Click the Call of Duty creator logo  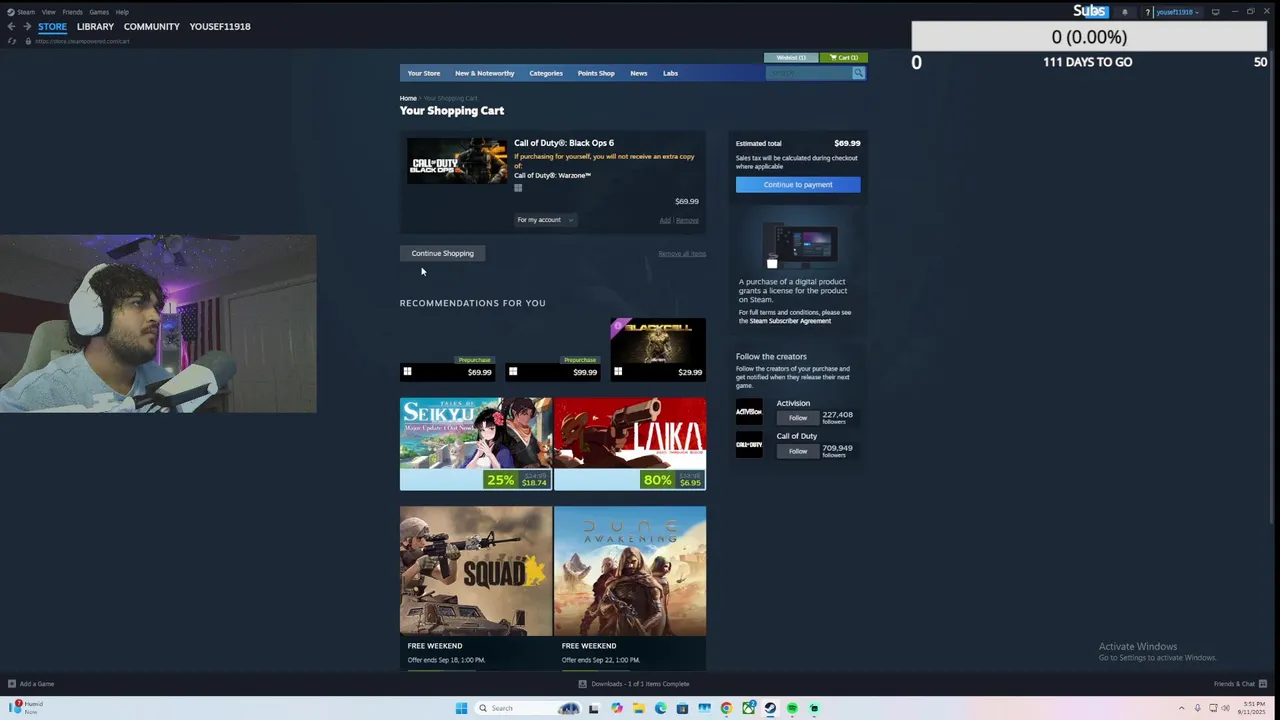(x=749, y=445)
